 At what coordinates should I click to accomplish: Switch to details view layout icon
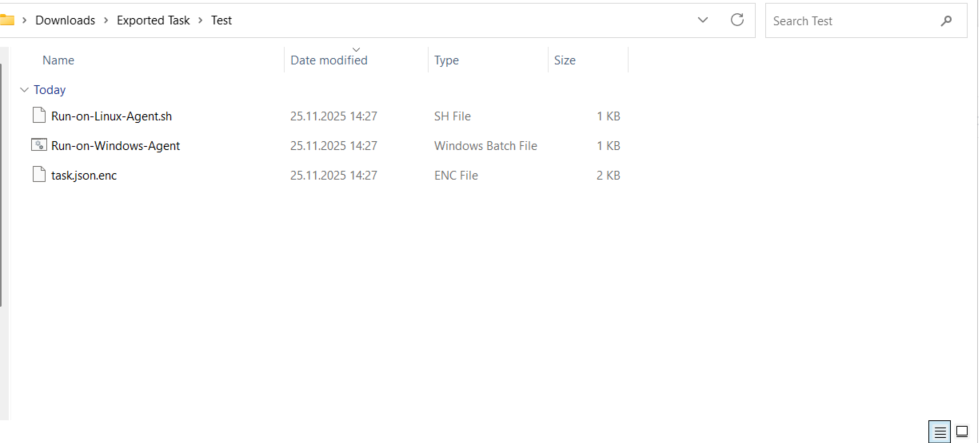click(x=940, y=432)
